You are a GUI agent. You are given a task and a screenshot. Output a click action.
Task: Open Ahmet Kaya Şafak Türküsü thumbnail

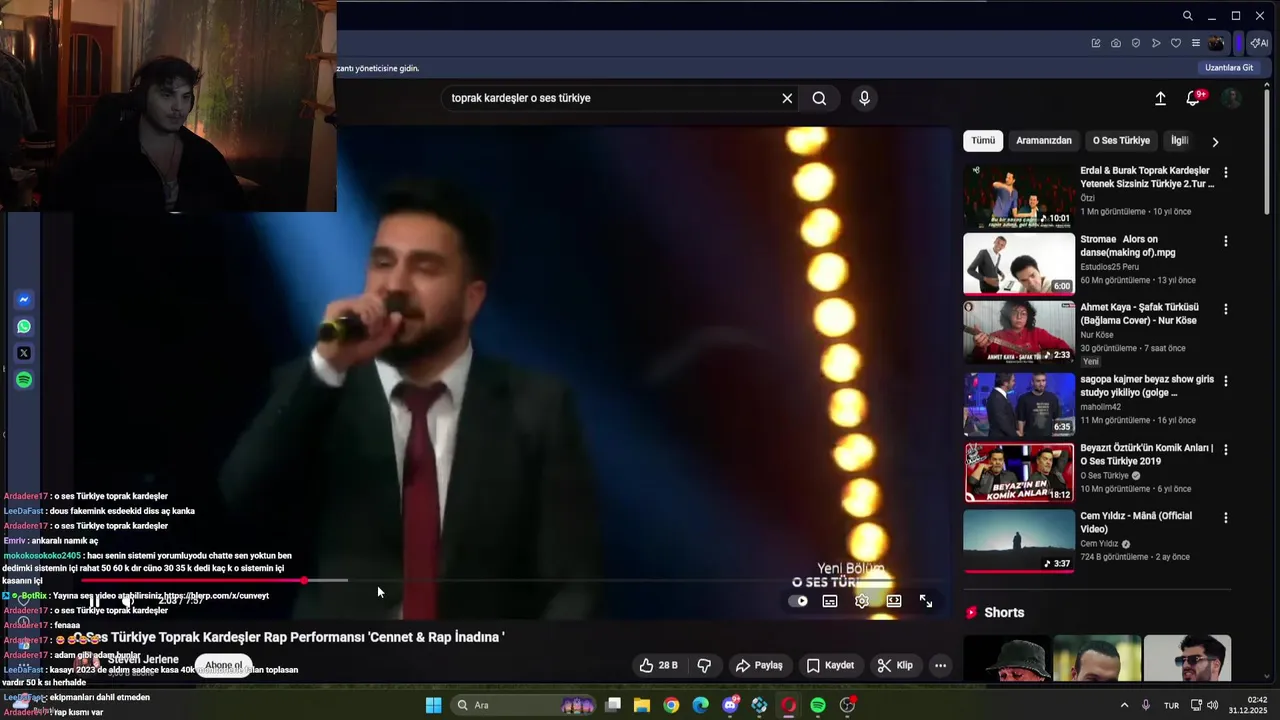(x=1019, y=332)
